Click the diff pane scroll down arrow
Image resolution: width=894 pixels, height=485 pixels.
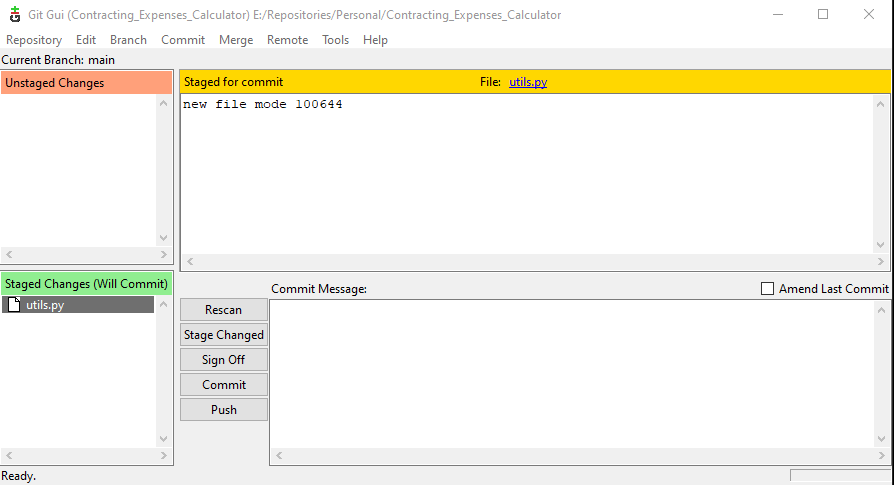[x=880, y=244]
